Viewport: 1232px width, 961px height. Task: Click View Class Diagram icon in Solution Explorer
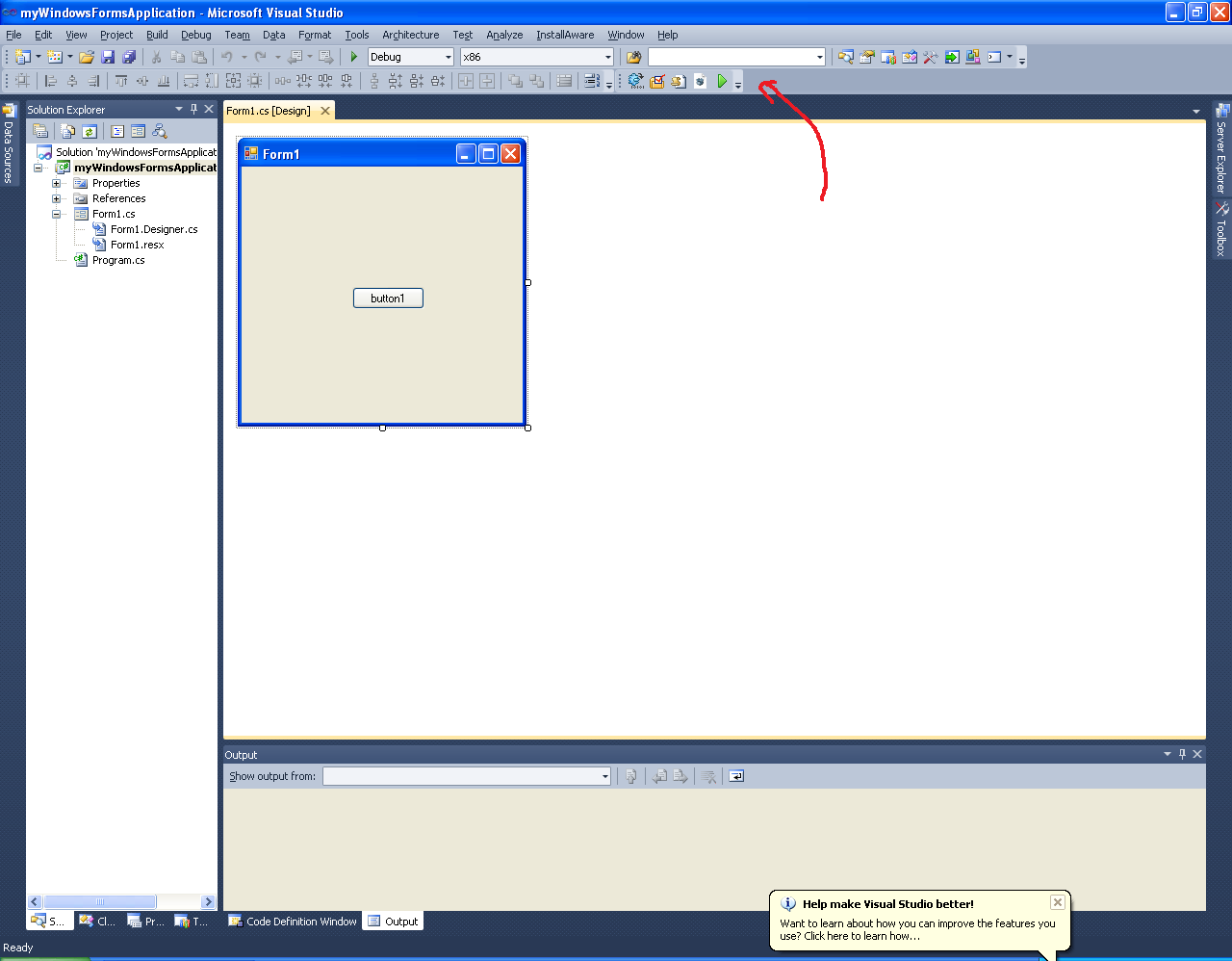tap(160, 131)
